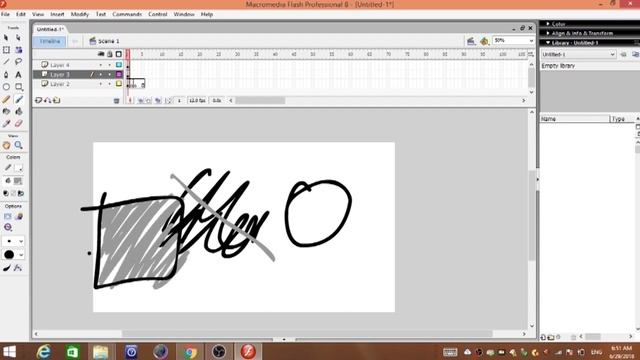Open the View menu
This screenshot has width=640, height=360.
(38, 14)
